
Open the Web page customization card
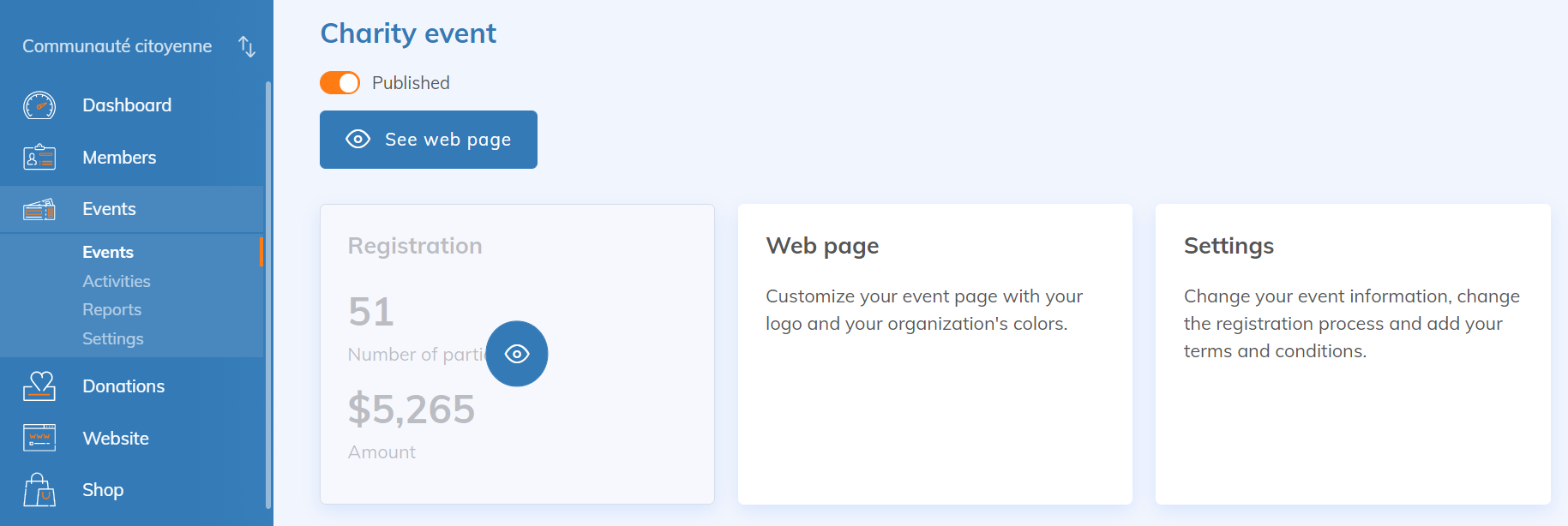[934, 353]
